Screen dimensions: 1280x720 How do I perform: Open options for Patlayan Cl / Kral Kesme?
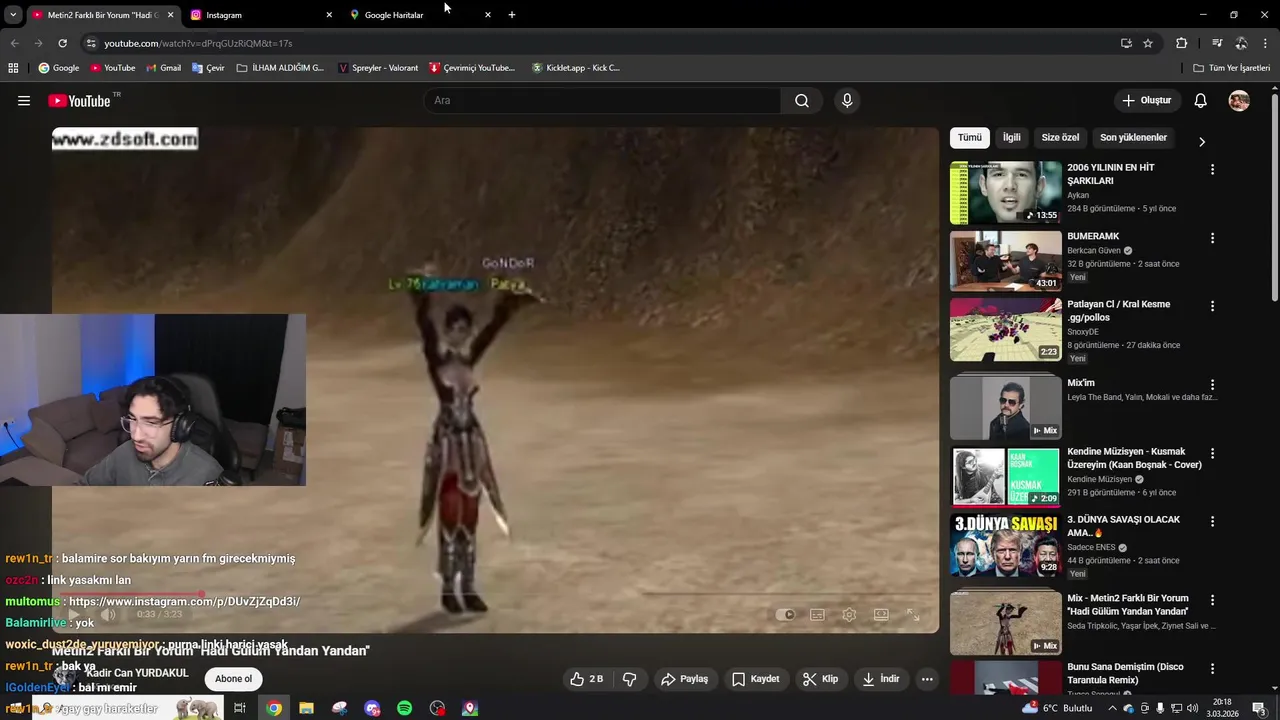(1212, 306)
